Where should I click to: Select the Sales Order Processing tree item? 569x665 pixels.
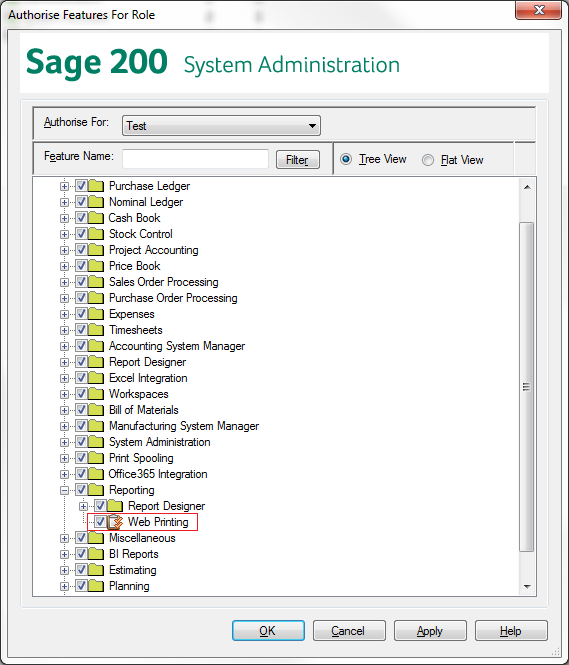click(x=164, y=282)
